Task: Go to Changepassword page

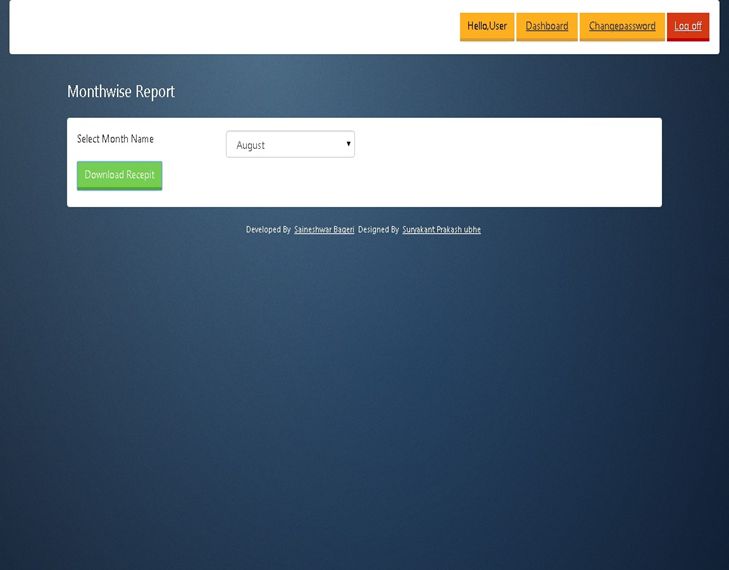Action: pyautogui.click(x=622, y=27)
